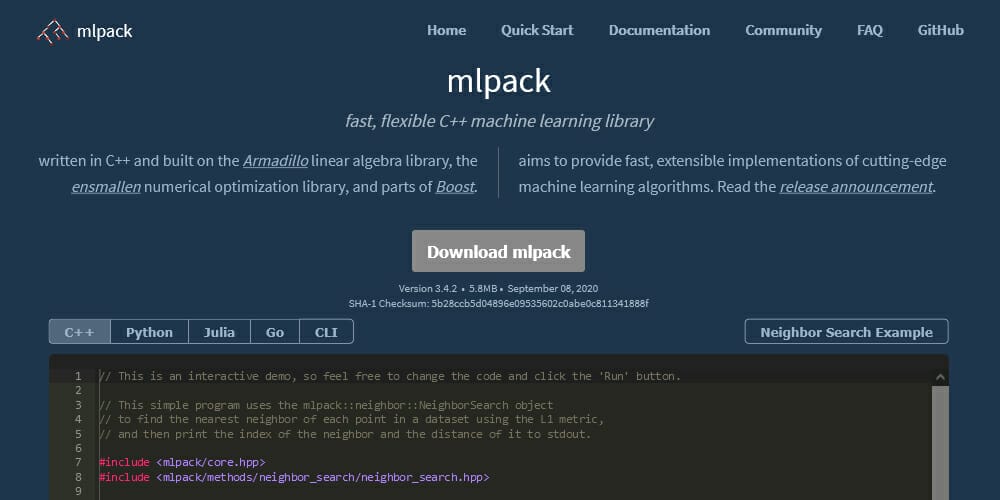Click the SHA-1 Checksum text
The image size is (1000, 500).
click(x=498, y=303)
